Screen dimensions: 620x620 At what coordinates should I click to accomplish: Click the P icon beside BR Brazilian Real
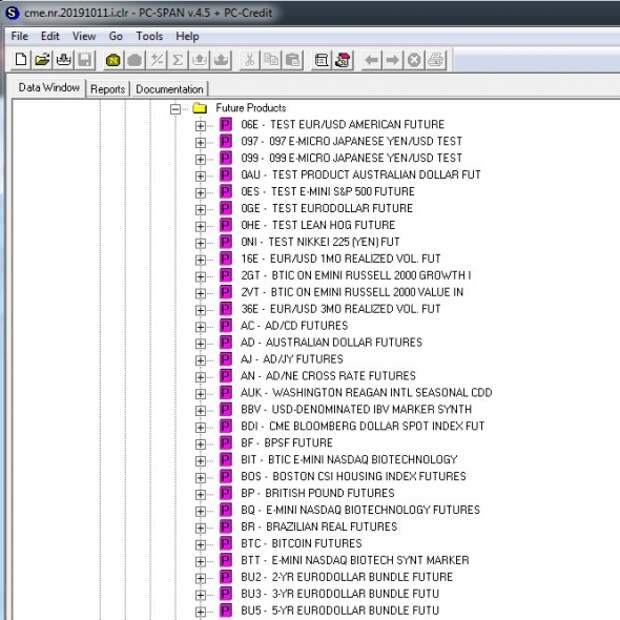[x=226, y=527]
